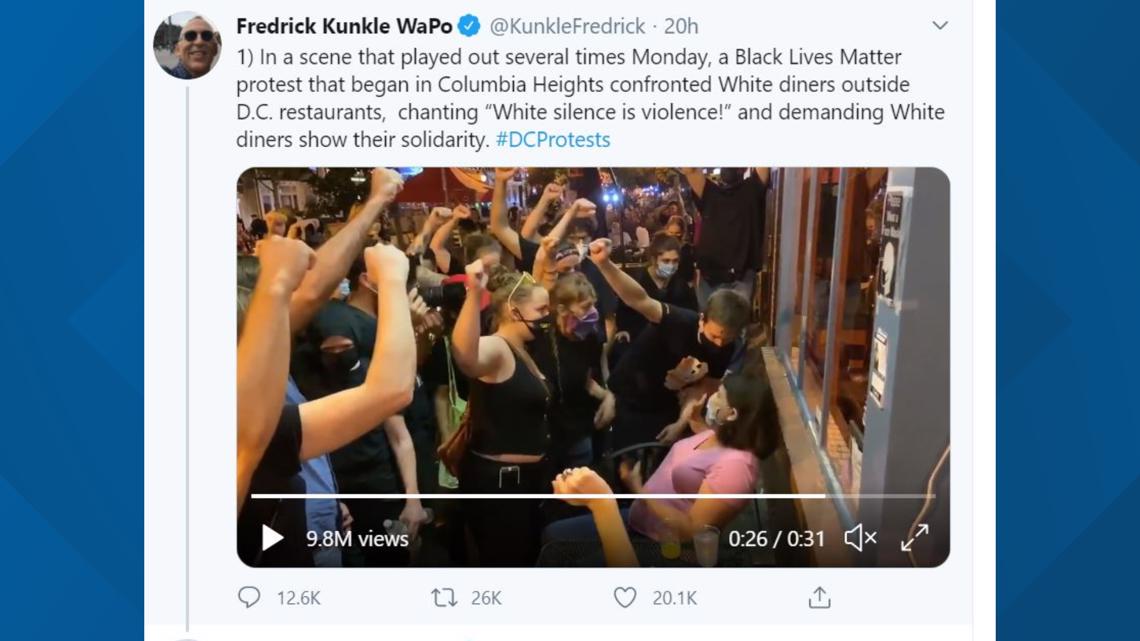This screenshot has width=1140, height=641.
Task: Unmute the video sound
Action: (860, 538)
